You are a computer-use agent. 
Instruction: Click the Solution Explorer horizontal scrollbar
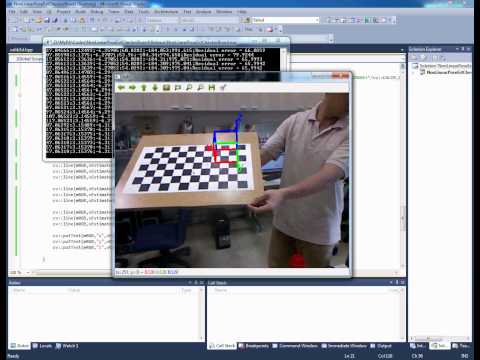(x=440, y=338)
